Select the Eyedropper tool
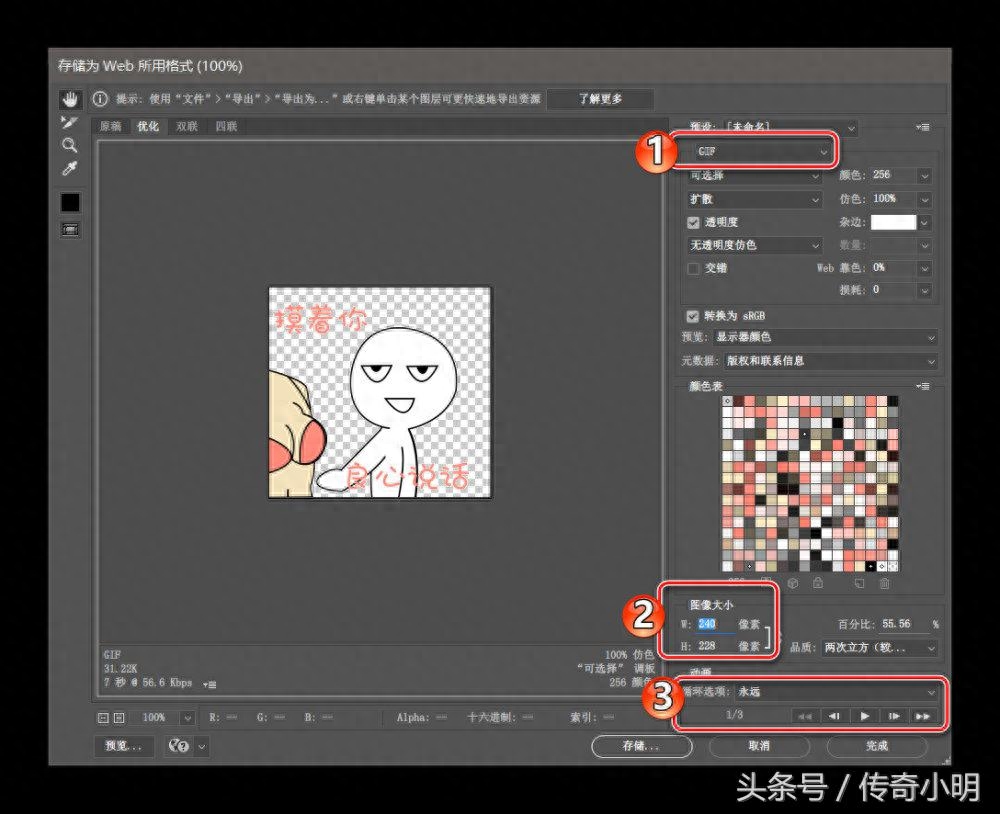The image size is (1000, 814). click(x=69, y=168)
